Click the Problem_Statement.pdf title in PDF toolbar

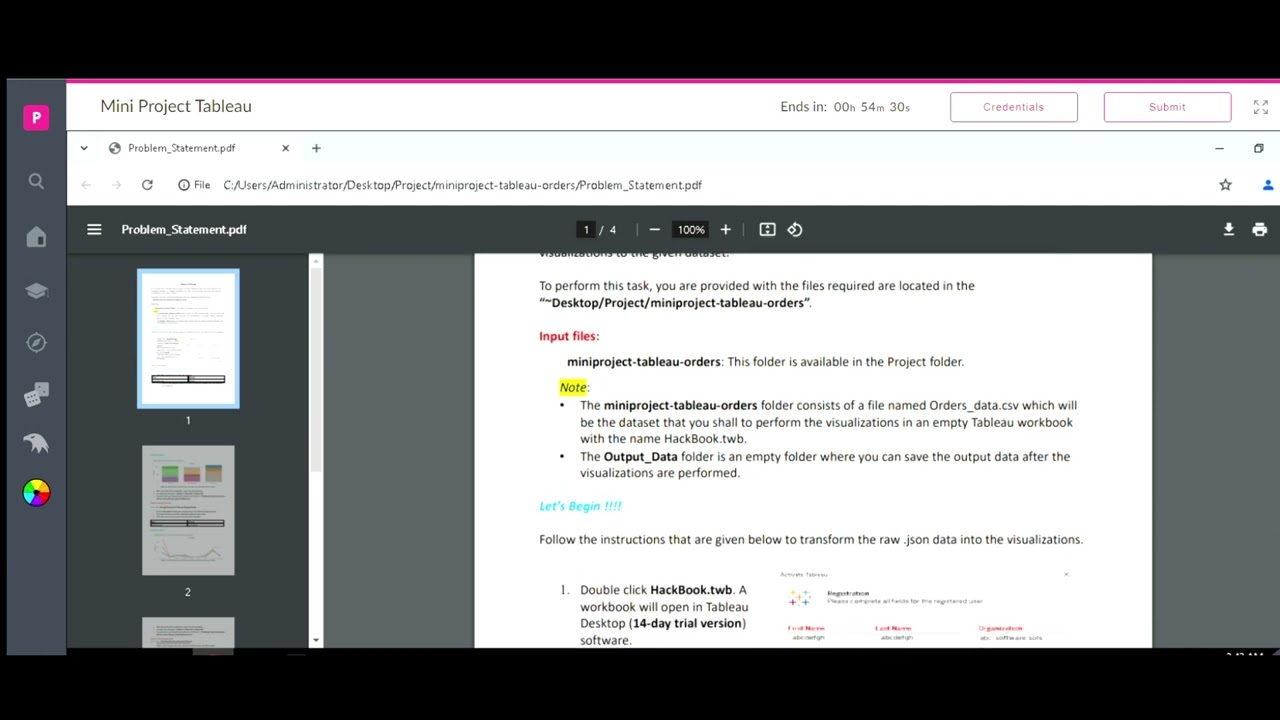click(x=184, y=229)
